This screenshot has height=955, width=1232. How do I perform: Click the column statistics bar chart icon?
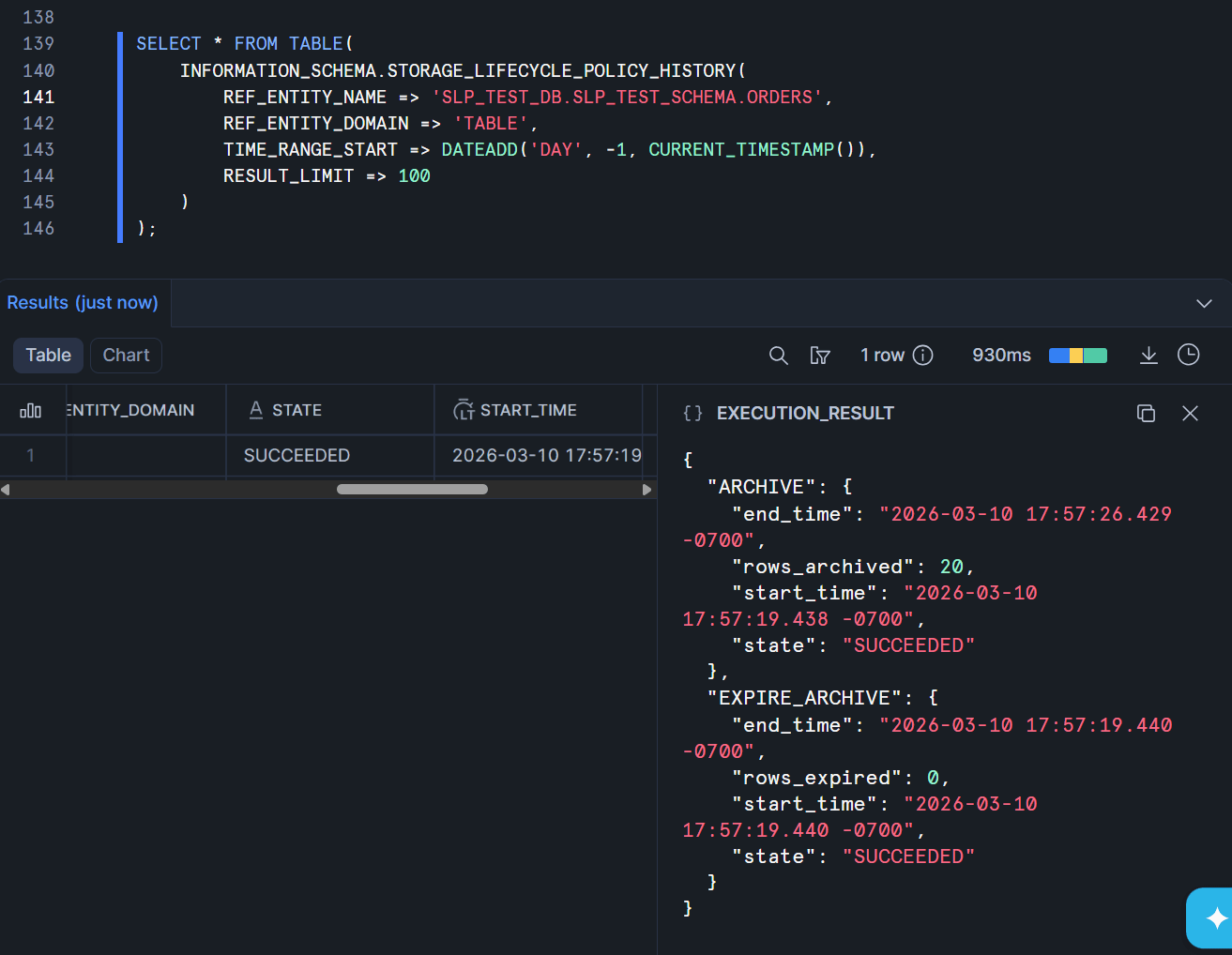tap(31, 411)
